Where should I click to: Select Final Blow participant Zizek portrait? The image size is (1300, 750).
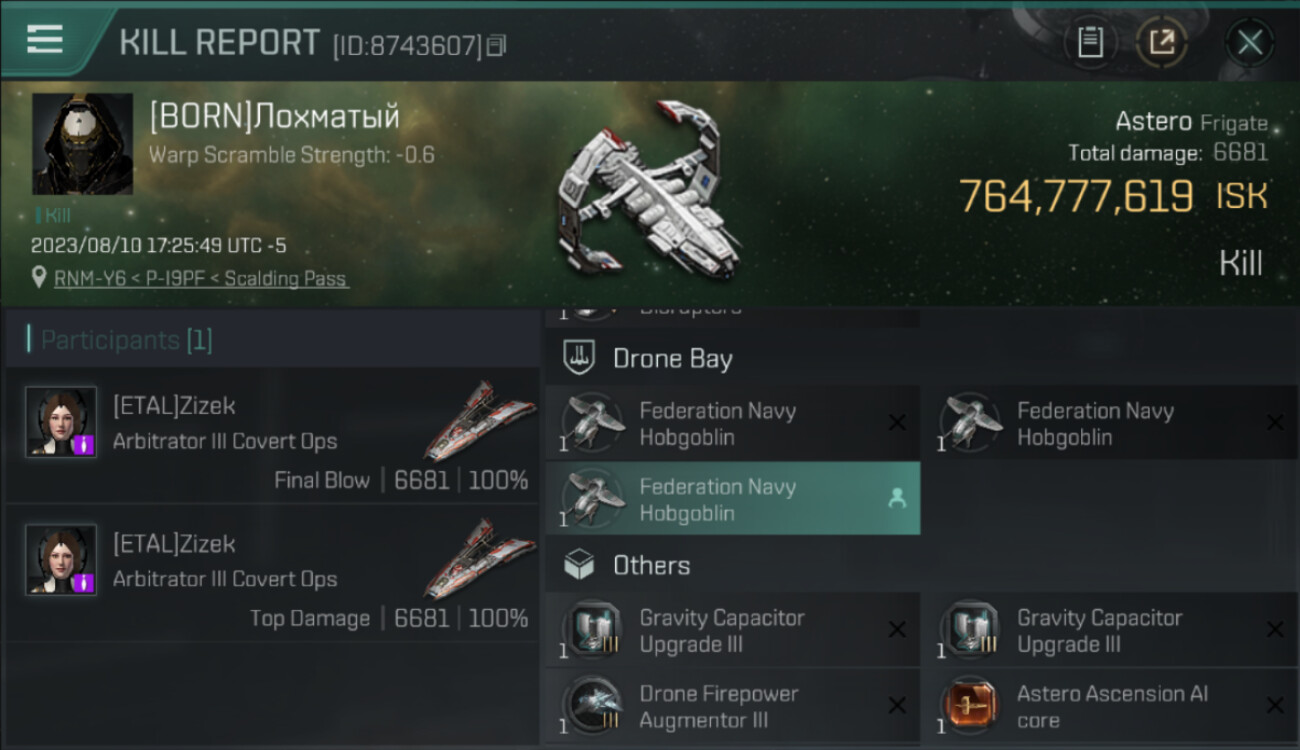click(61, 422)
